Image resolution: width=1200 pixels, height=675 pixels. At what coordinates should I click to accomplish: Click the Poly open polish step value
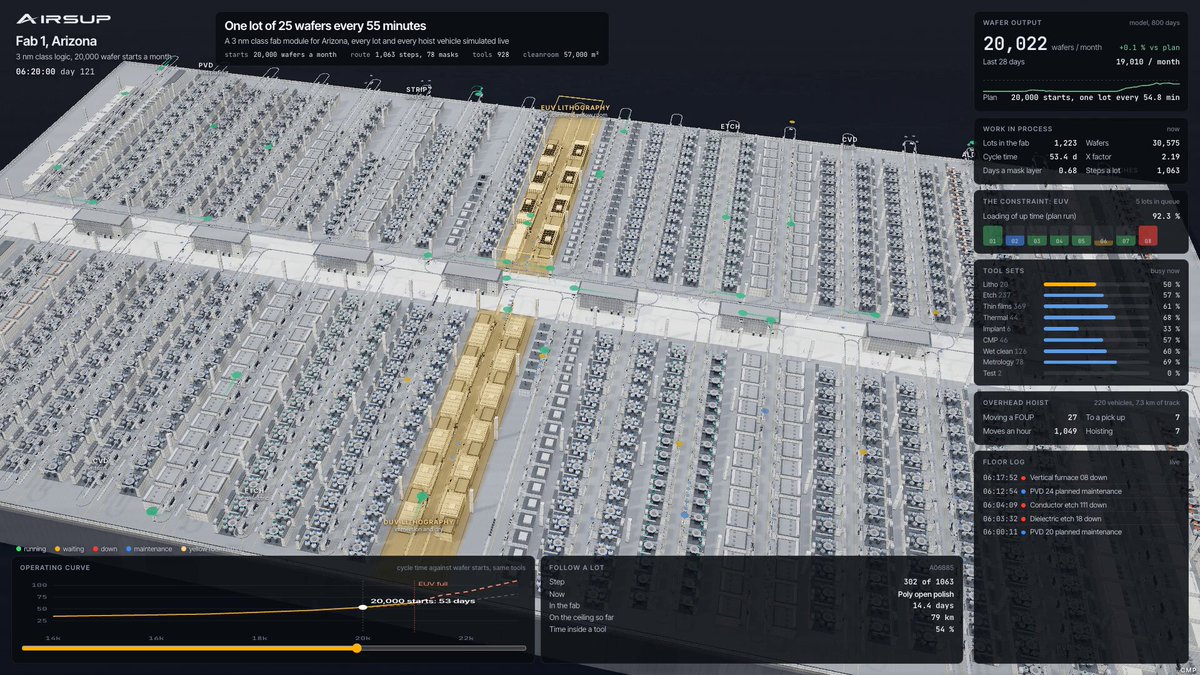(927, 594)
